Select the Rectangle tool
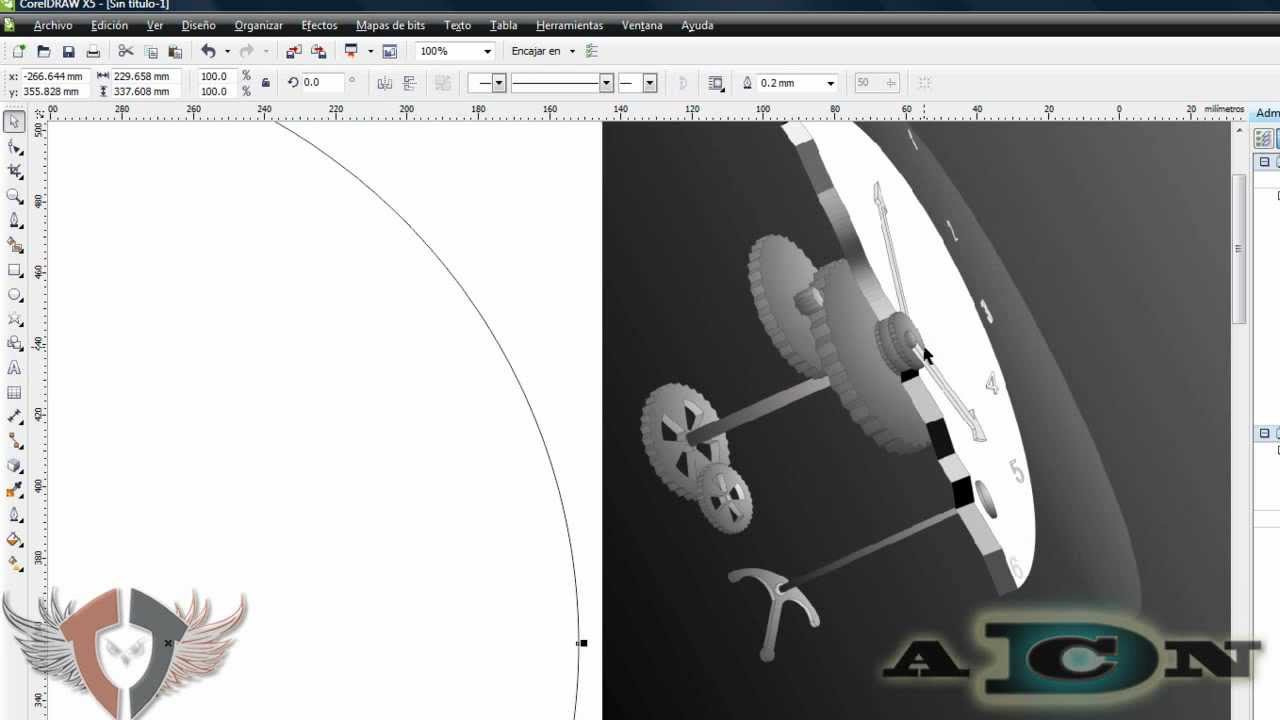The height and width of the screenshot is (720, 1280). [14, 270]
